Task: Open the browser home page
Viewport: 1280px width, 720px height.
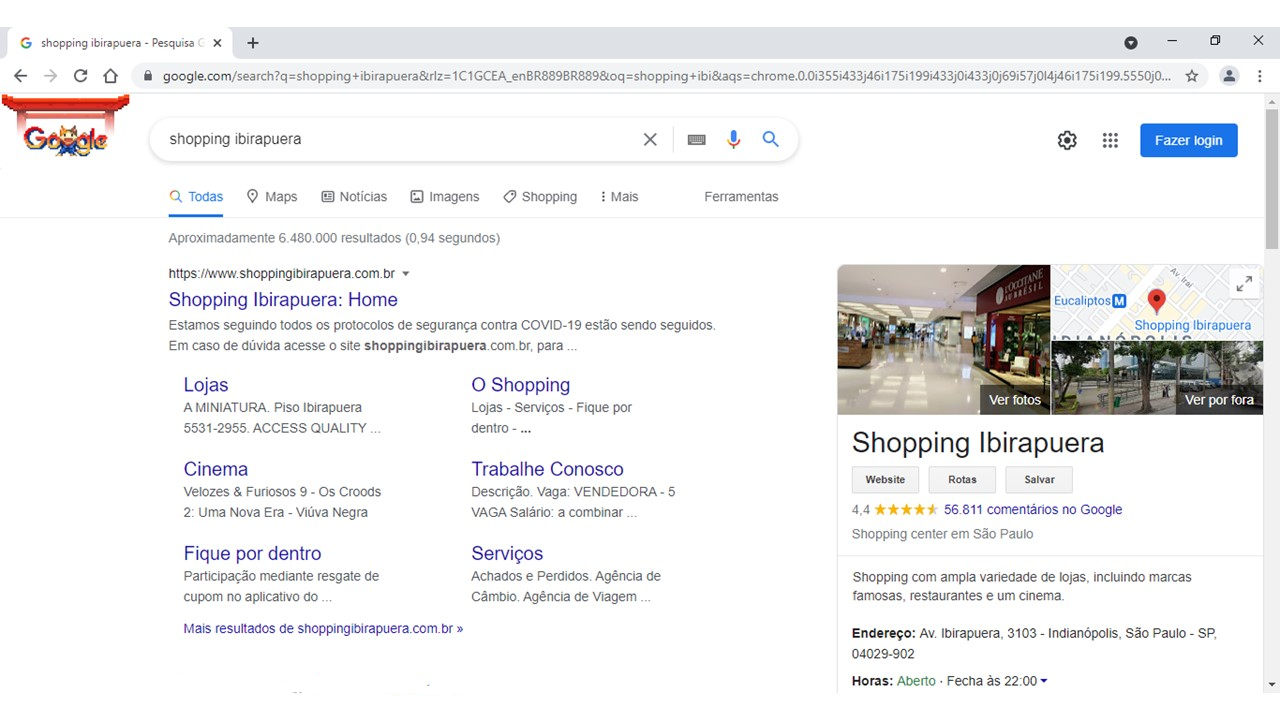Action: 111,76
